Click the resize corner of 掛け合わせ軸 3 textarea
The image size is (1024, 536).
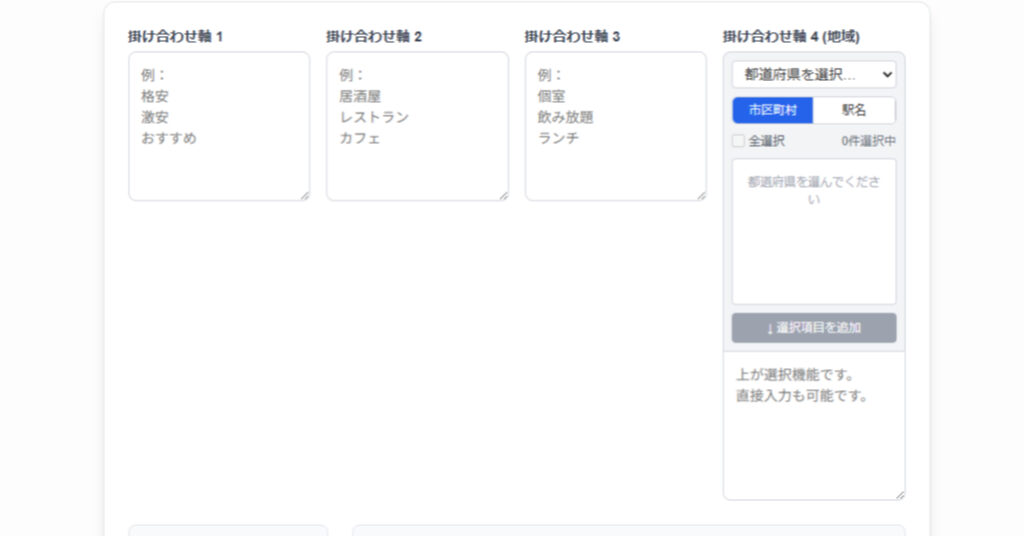pos(701,195)
